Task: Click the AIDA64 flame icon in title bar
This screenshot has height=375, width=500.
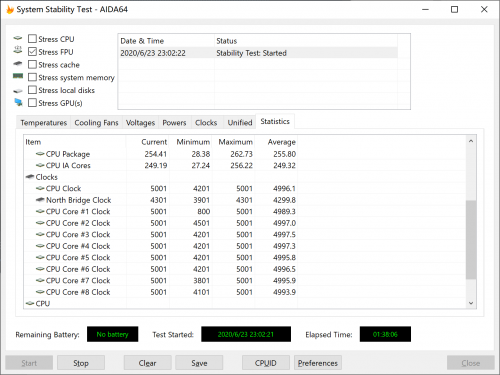Action: (x=10, y=9)
